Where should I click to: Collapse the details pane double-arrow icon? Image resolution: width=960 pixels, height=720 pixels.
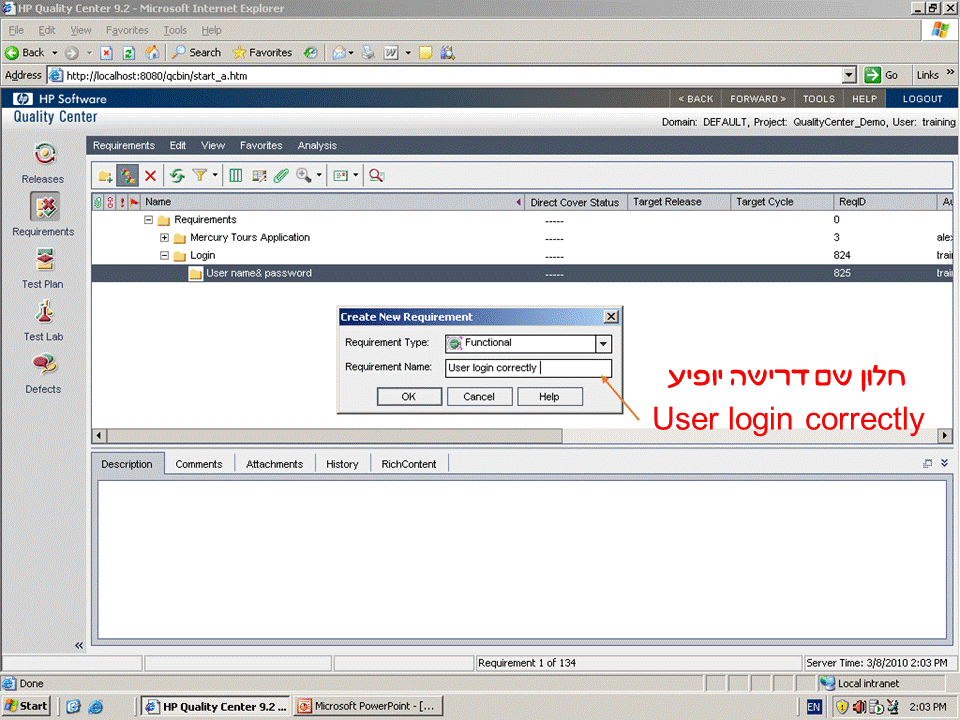coord(945,463)
